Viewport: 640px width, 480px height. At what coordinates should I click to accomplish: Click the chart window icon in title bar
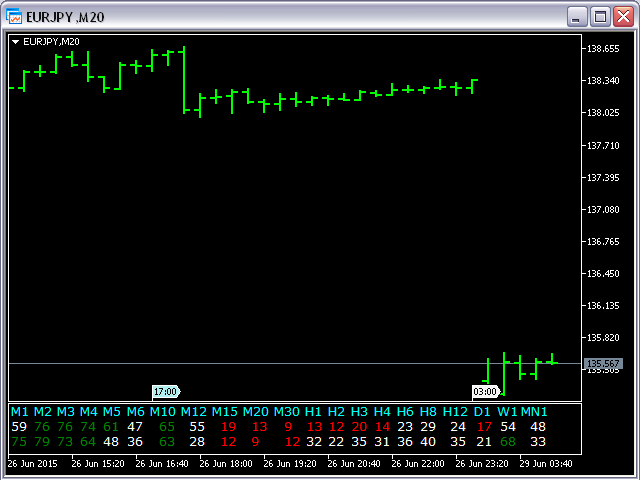14,17
